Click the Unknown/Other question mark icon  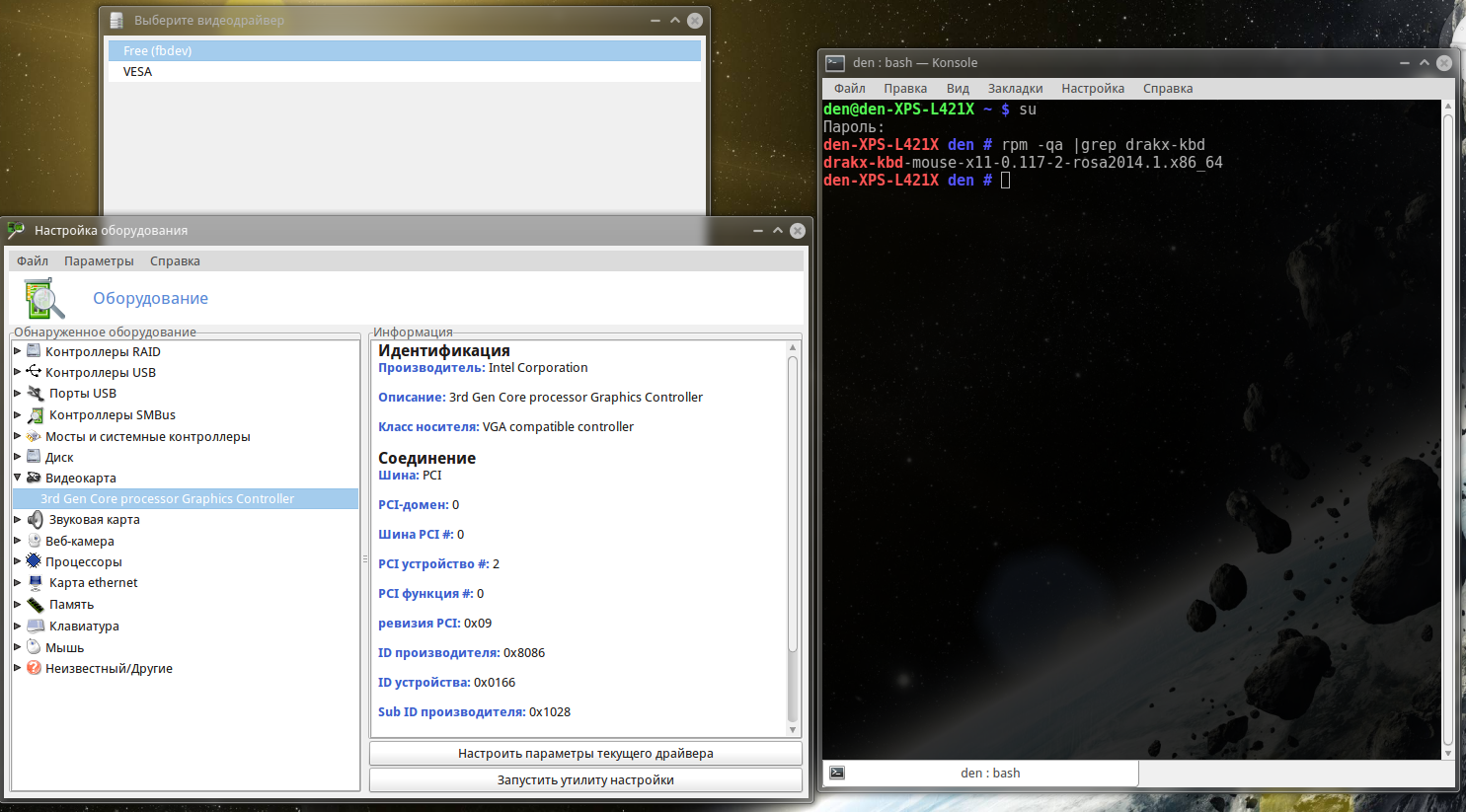[x=34, y=668]
